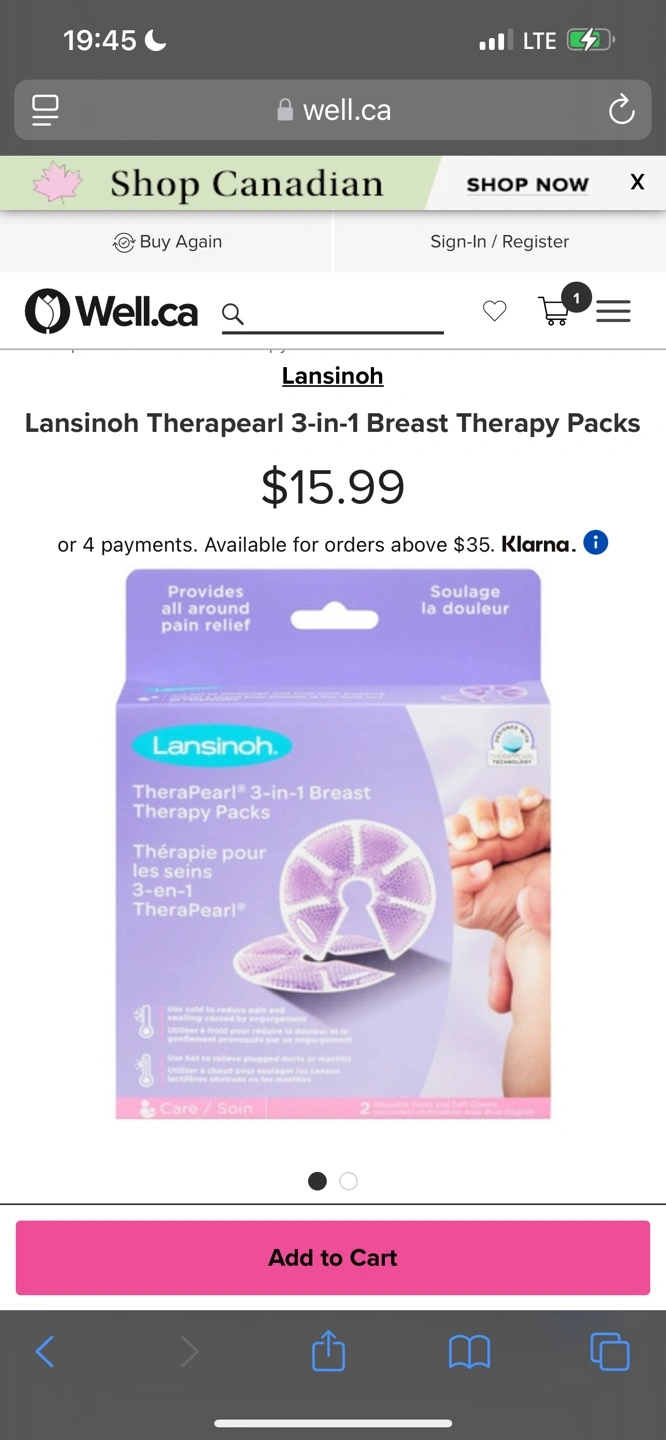Tap the search magnifier icon
Image resolution: width=666 pixels, height=1440 pixels.
click(x=233, y=314)
